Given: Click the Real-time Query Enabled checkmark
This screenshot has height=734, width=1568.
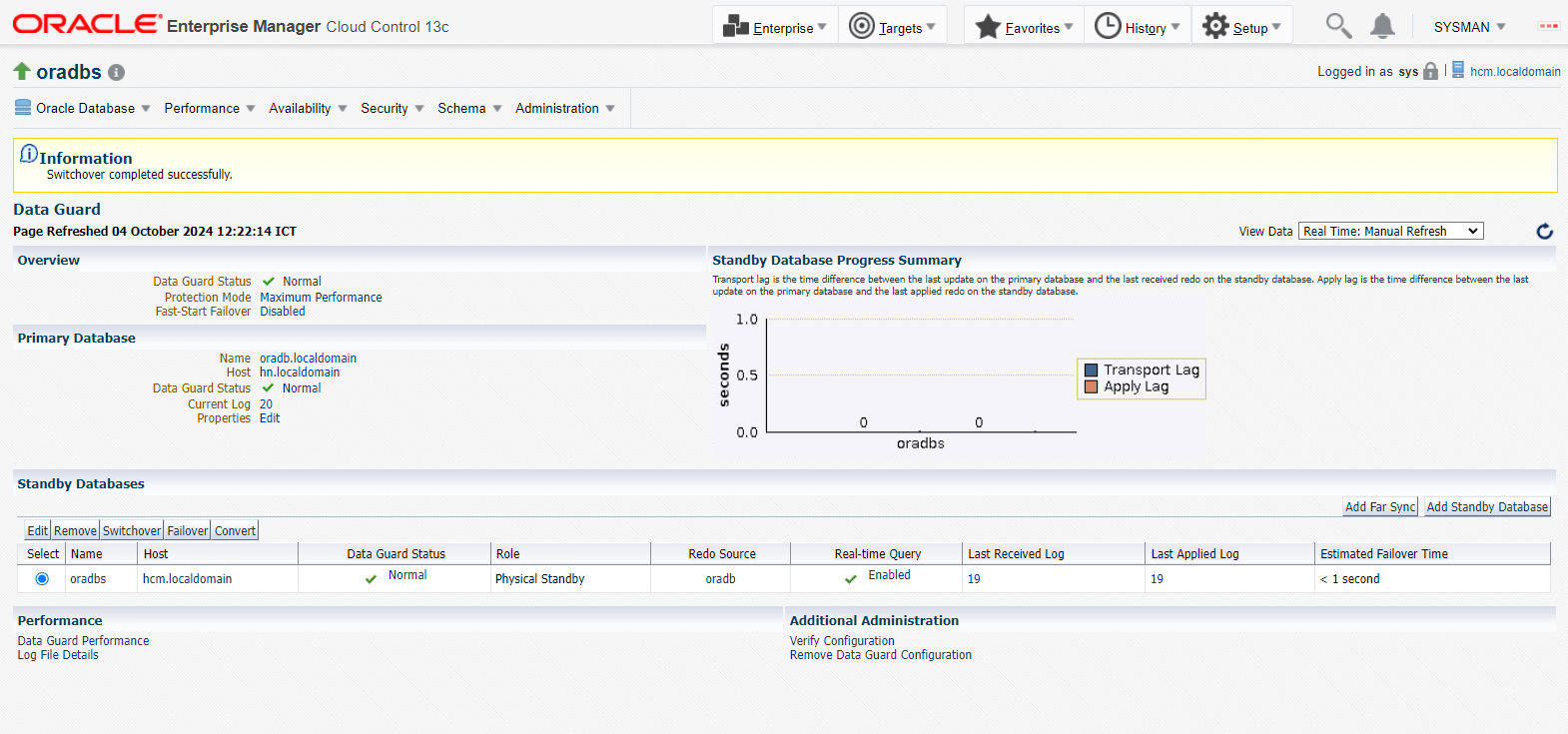Looking at the screenshot, I should 851,579.
